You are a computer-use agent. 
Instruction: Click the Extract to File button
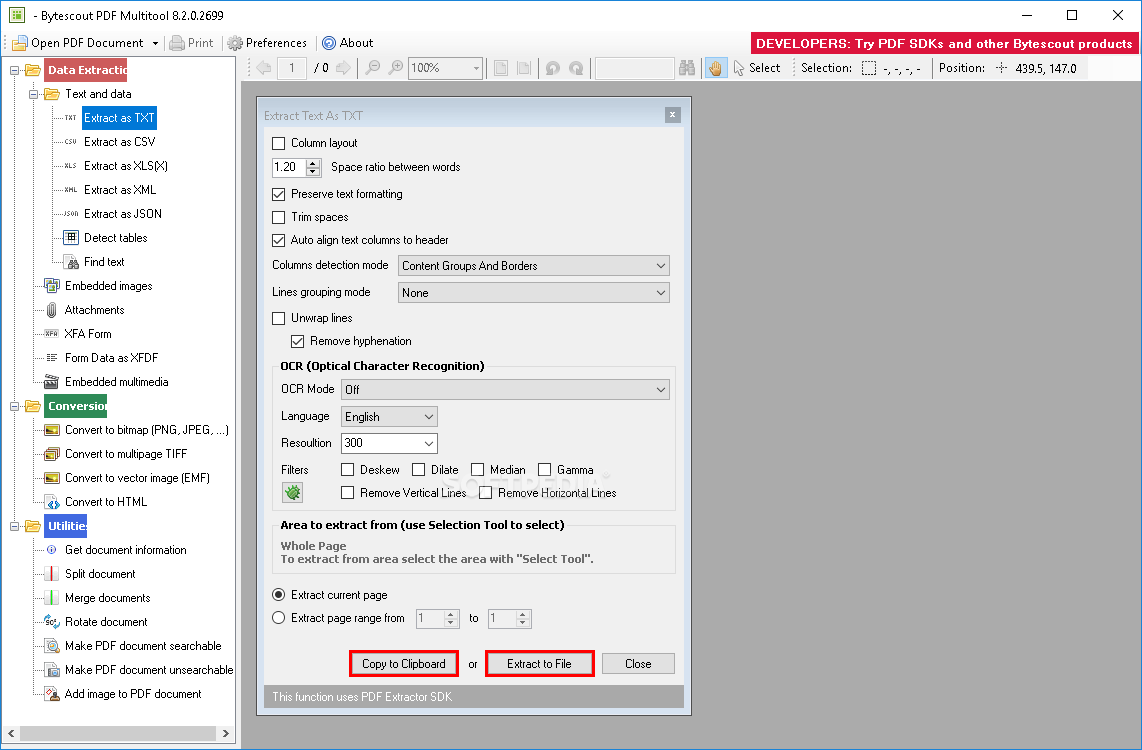click(x=540, y=664)
